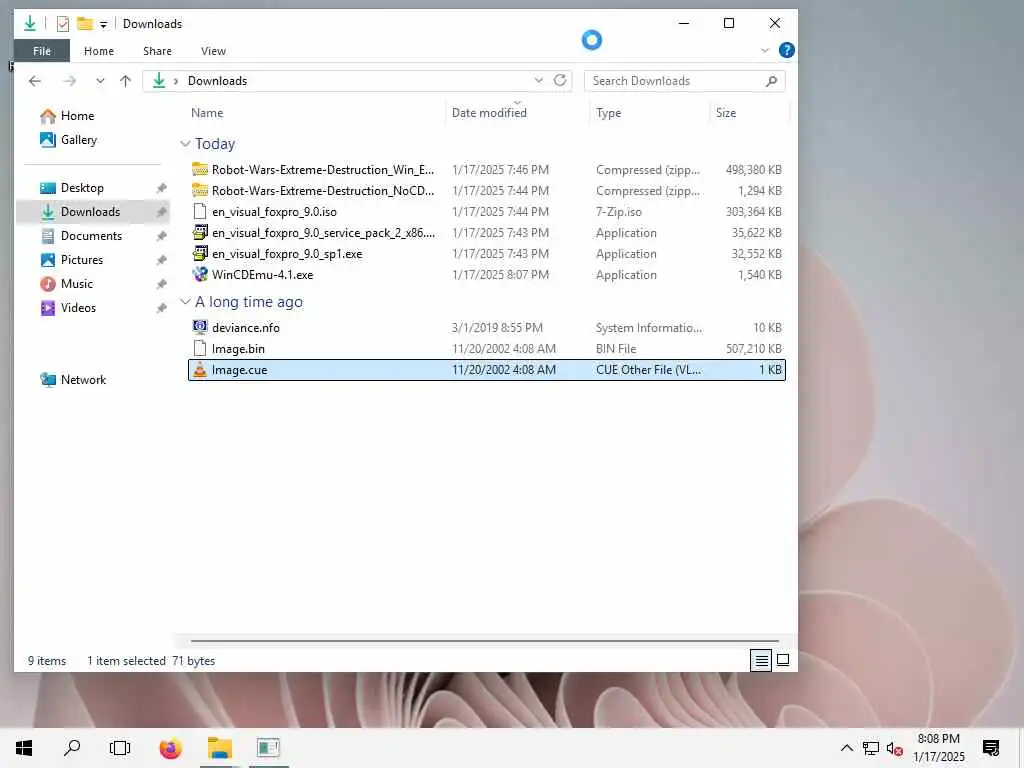Go up one folder level
This screenshot has width=1024, height=768.
[x=125, y=81]
